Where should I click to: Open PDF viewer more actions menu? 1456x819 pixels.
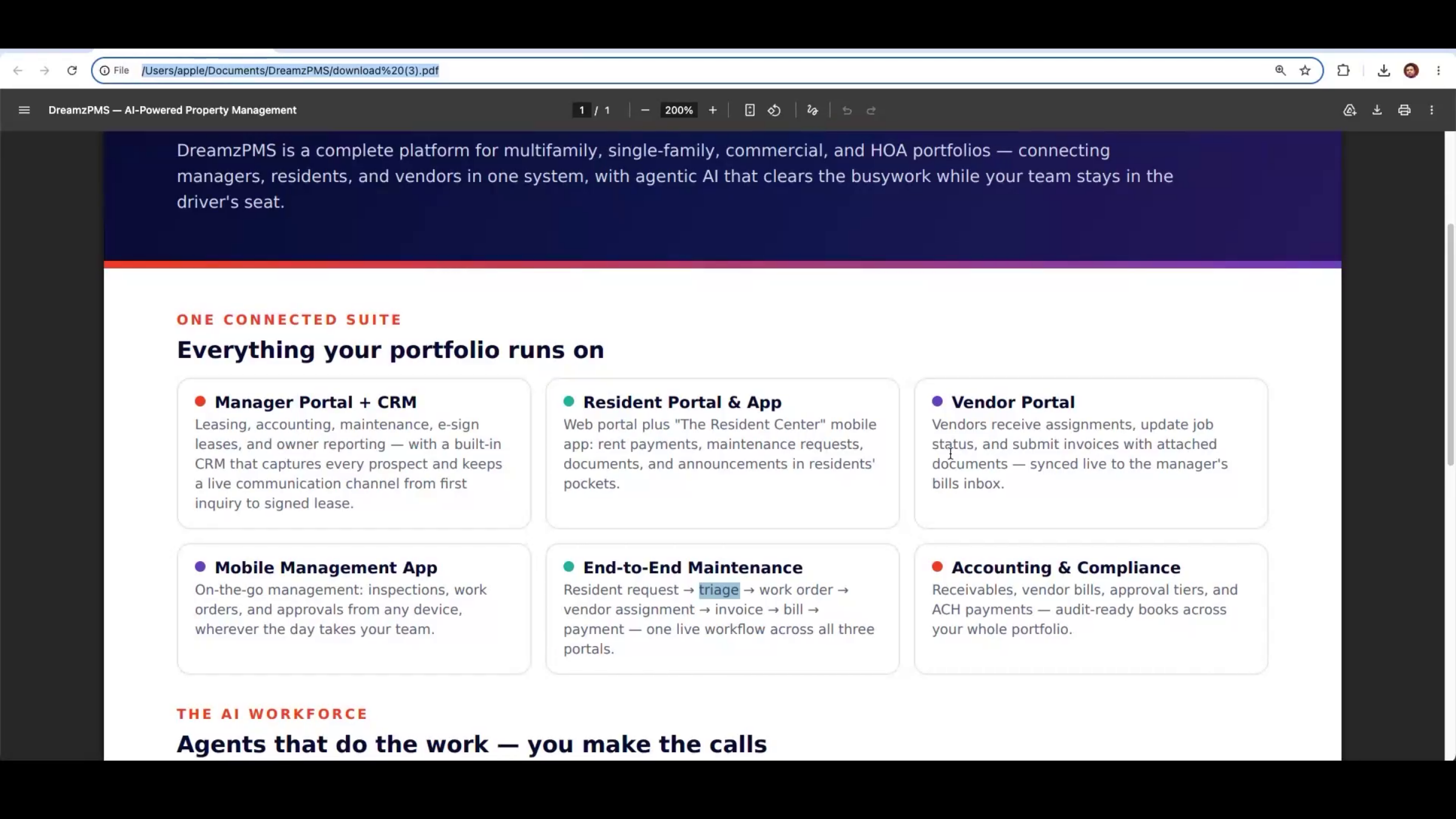1432,110
